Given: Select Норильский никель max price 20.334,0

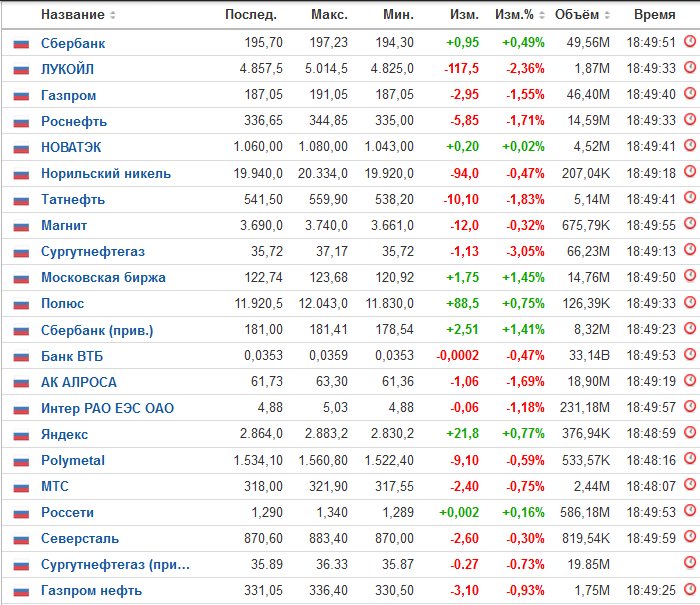Looking at the screenshot, I should coord(323,173).
